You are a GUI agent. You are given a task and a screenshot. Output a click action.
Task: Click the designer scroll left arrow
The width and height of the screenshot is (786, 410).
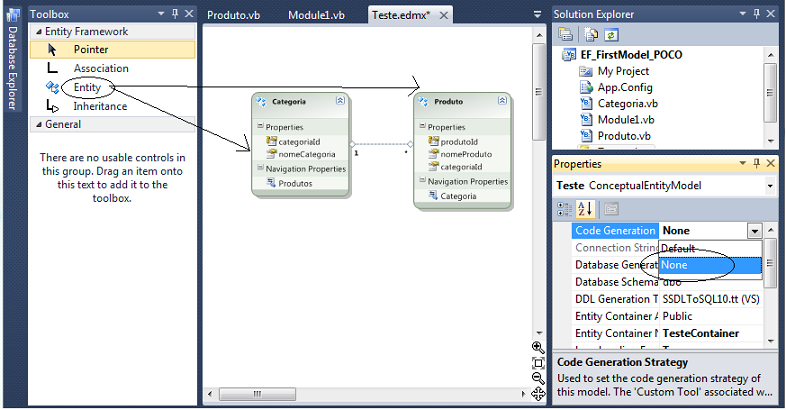click(210, 394)
